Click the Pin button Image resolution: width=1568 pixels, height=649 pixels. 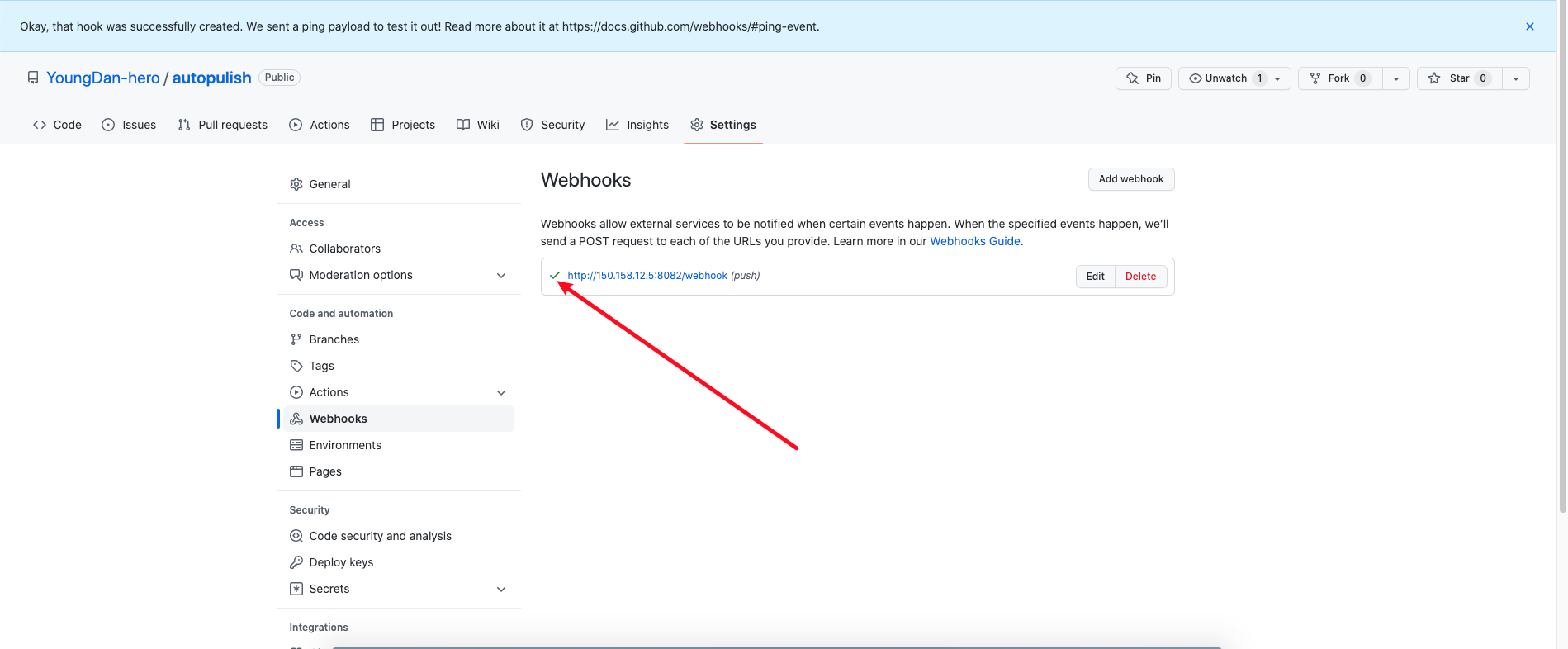click(1144, 78)
